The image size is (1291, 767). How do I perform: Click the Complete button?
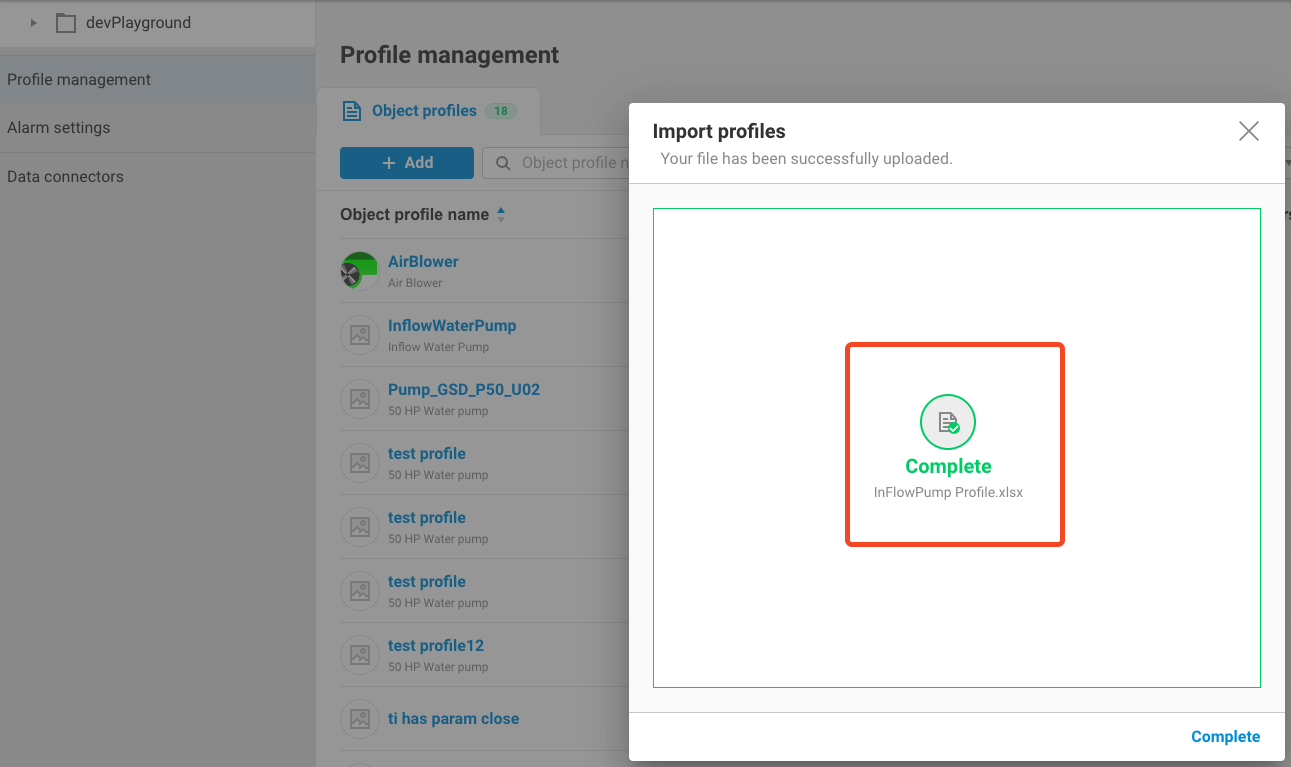coord(1225,736)
